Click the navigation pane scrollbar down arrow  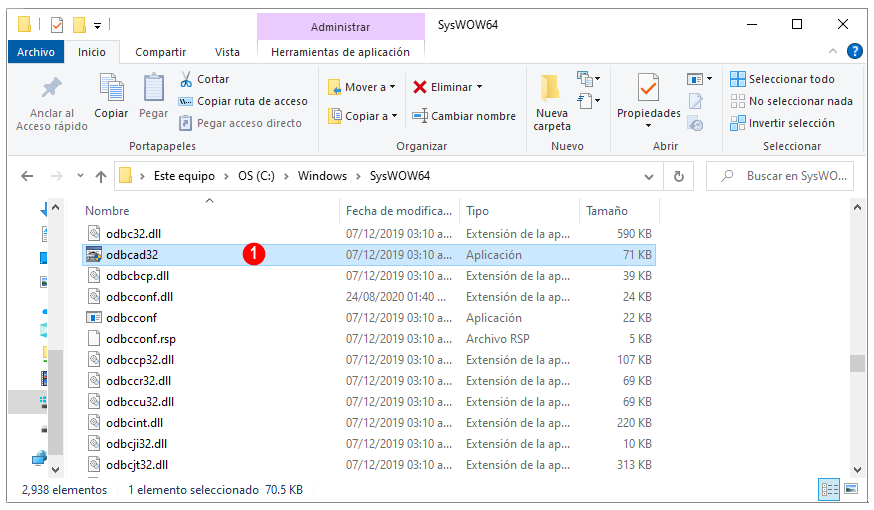(x=55, y=469)
